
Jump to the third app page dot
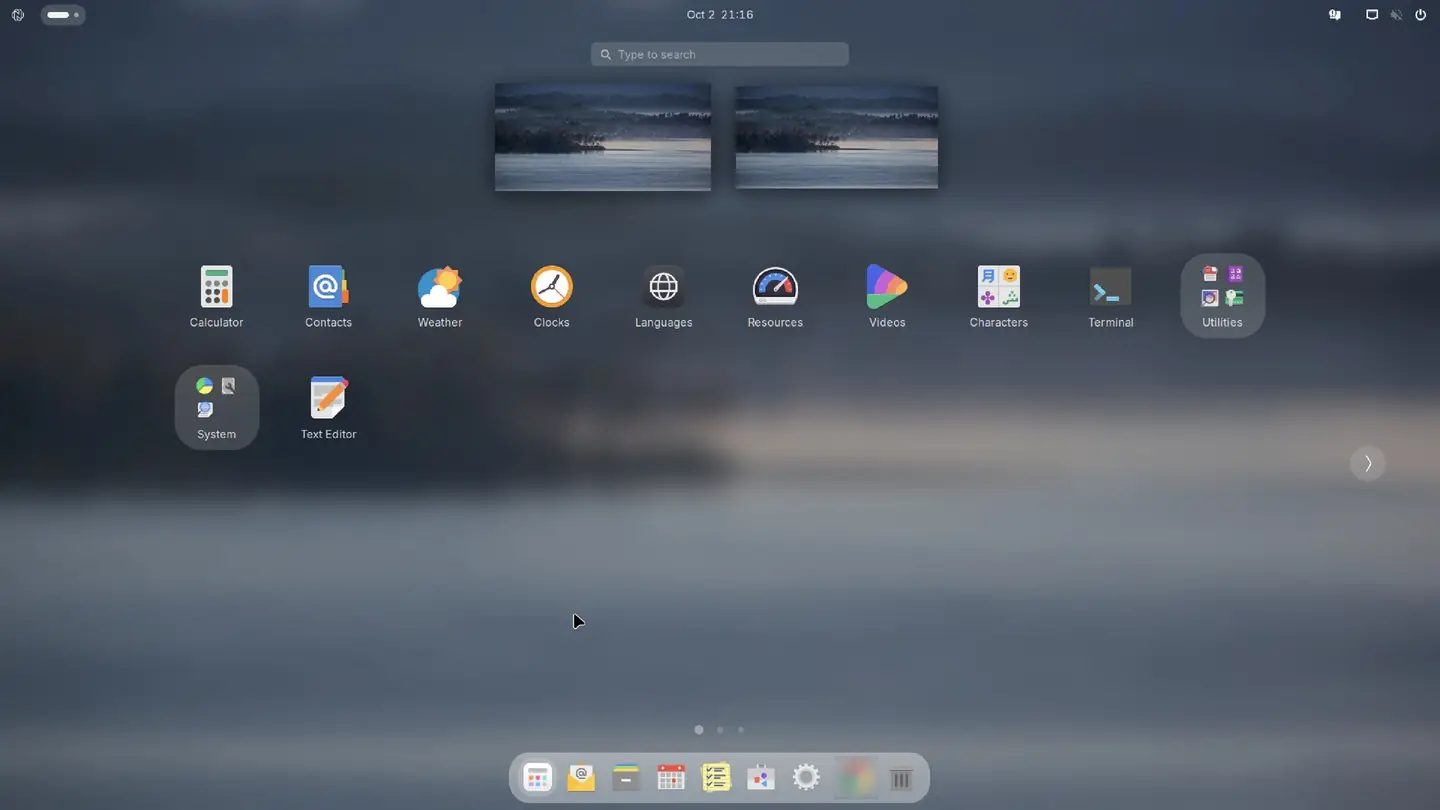(x=741, y=730)
